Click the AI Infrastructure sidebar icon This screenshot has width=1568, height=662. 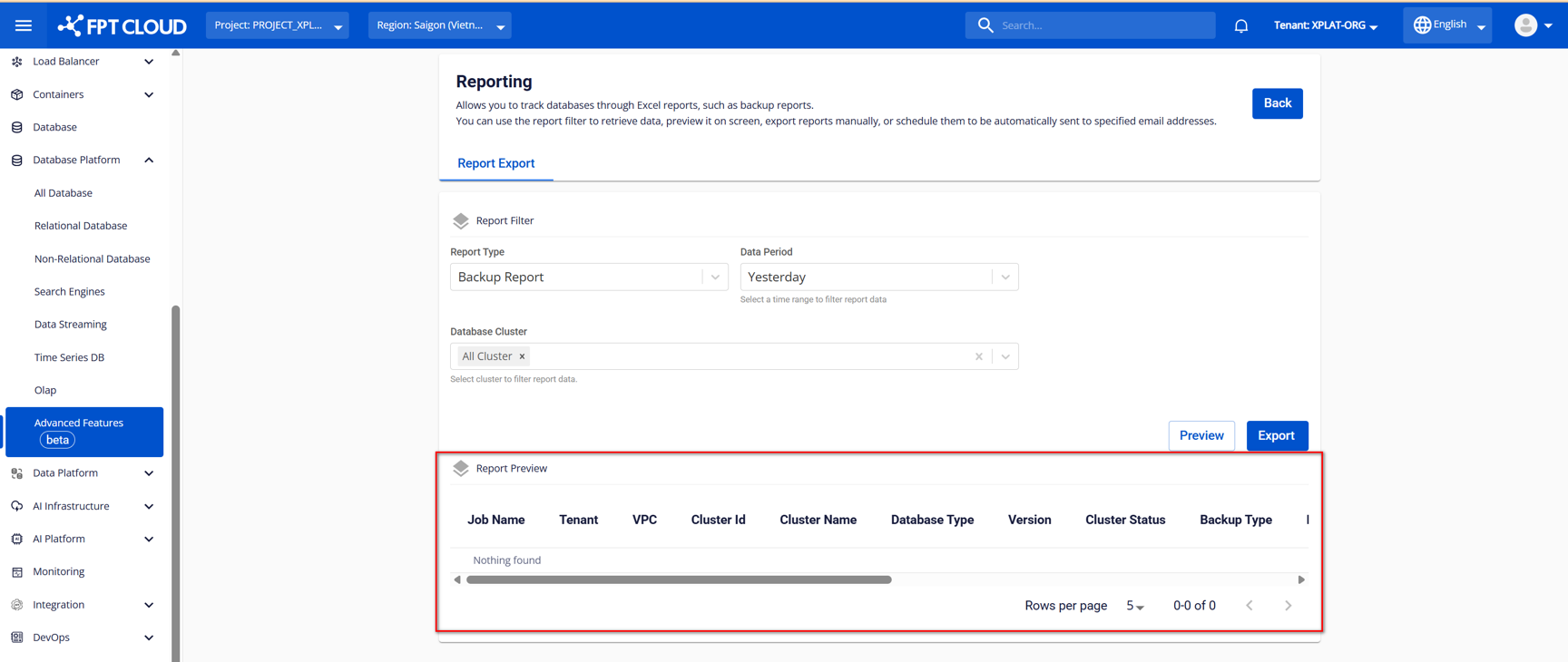[x=17, y=506]
